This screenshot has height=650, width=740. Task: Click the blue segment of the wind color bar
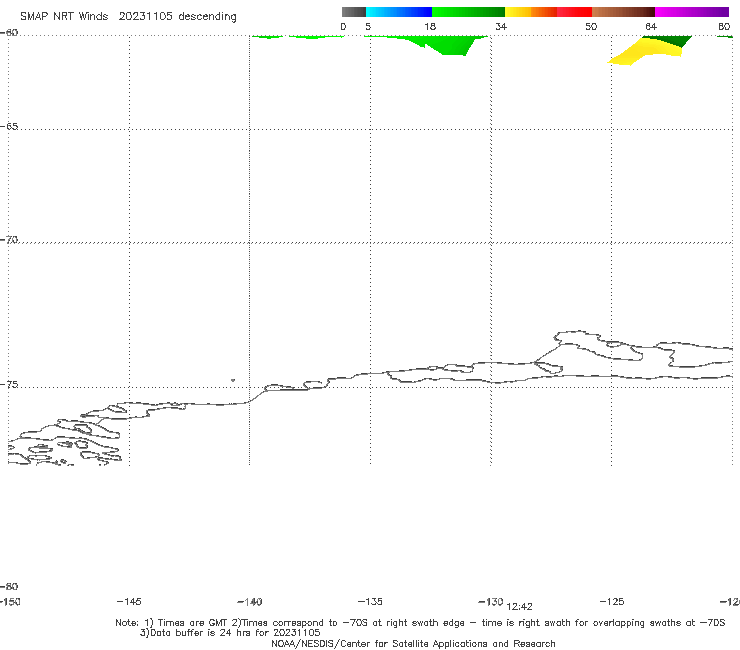pos(399,12)
